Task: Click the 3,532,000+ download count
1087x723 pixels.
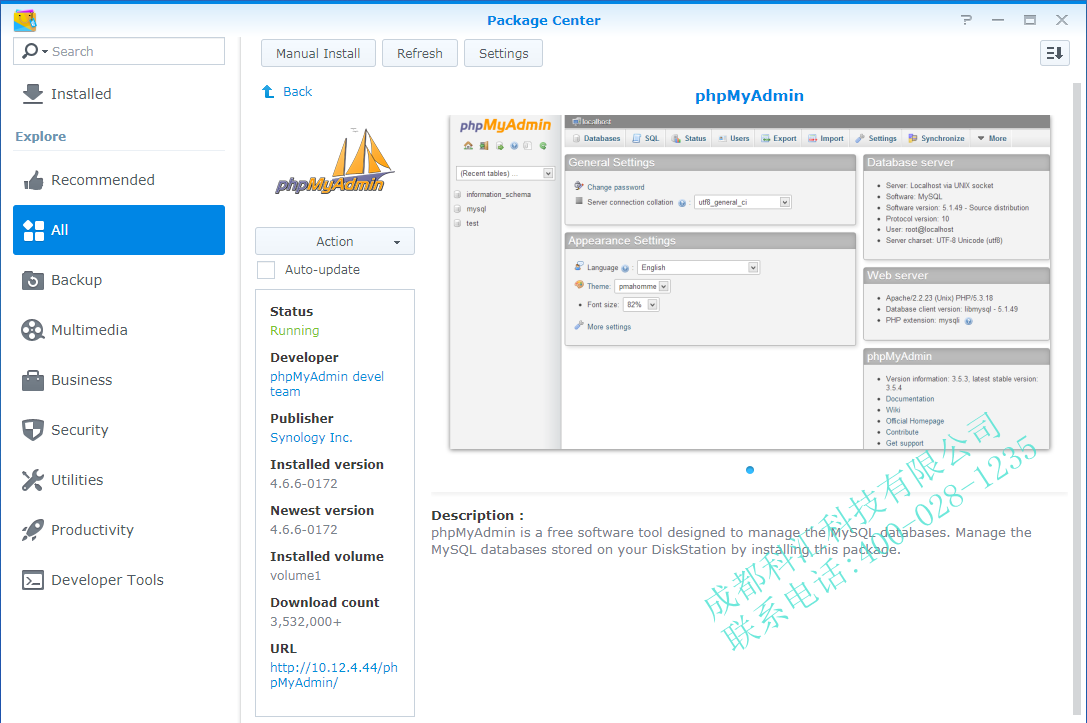Action: click(306, 622)
